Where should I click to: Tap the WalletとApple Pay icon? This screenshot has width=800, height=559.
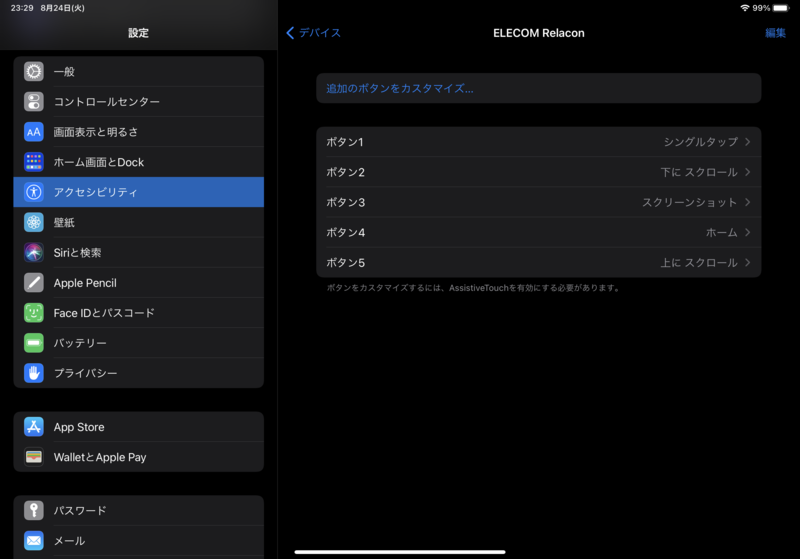34,457
